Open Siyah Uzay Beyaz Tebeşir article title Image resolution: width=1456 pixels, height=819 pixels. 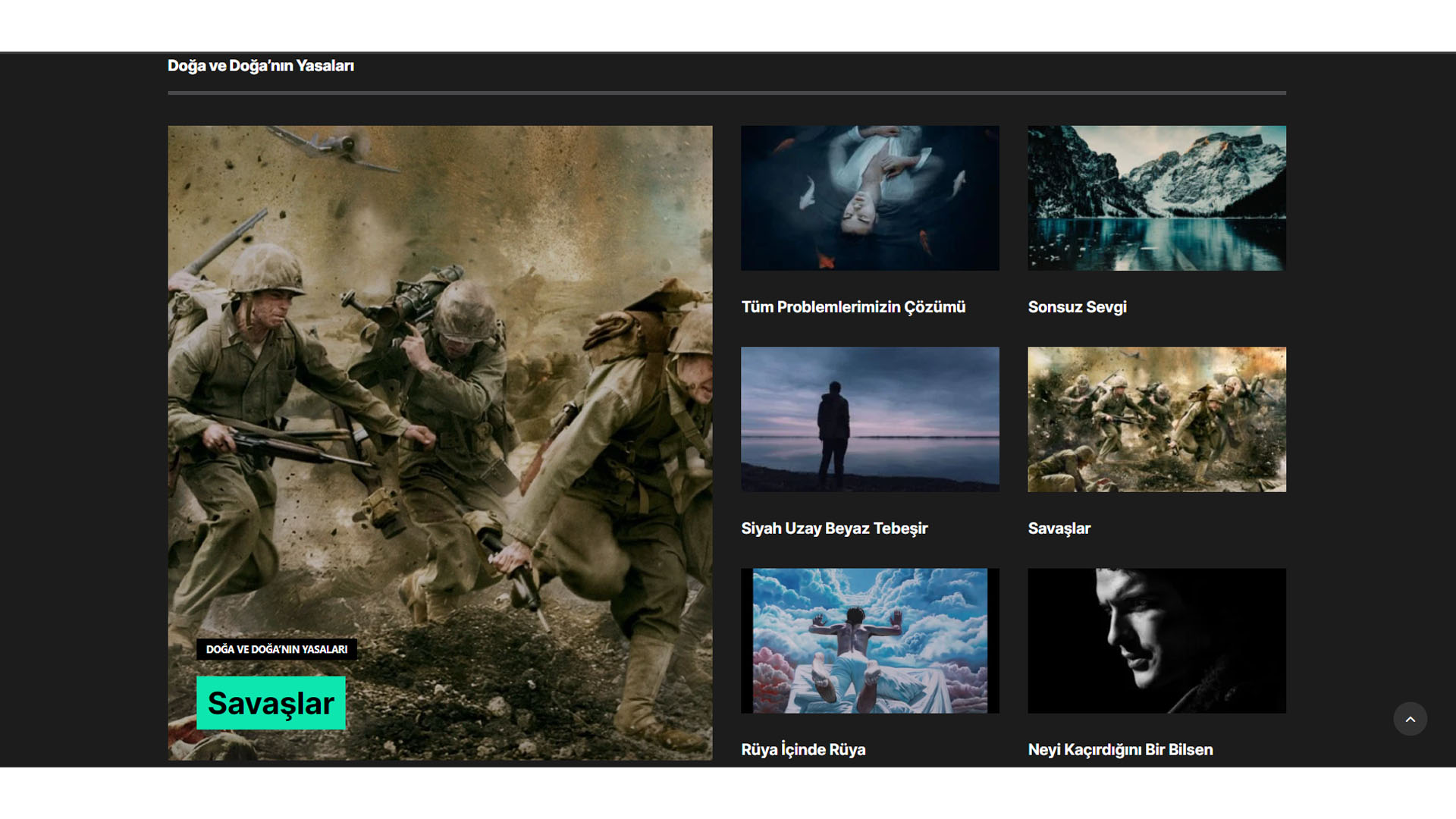point(834,529)
